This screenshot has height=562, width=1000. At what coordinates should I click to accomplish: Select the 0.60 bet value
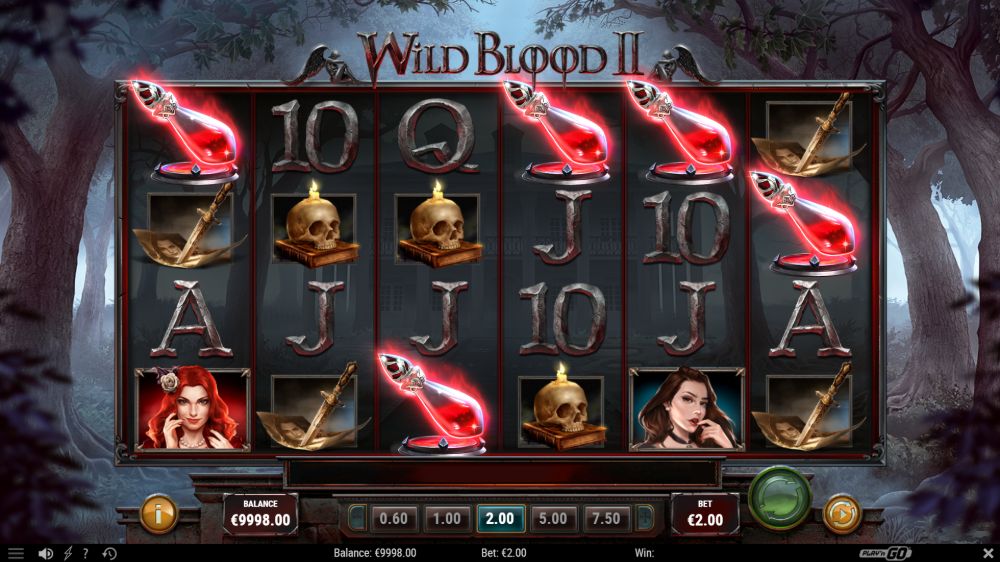click(393, 519)
